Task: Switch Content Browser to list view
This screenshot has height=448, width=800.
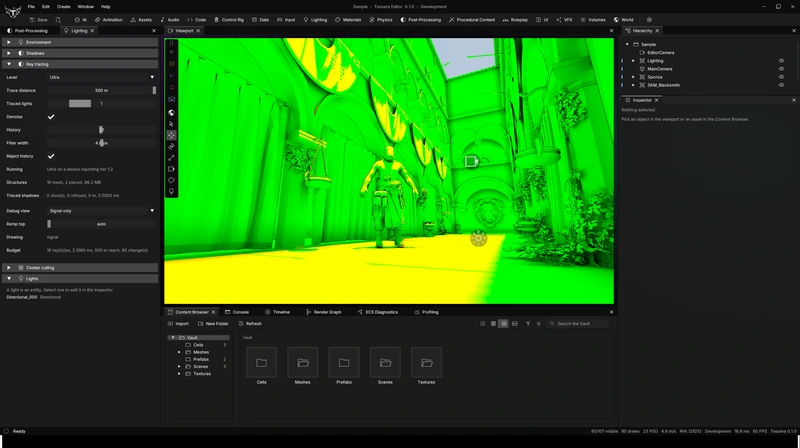Action: (x=482, y=323)
